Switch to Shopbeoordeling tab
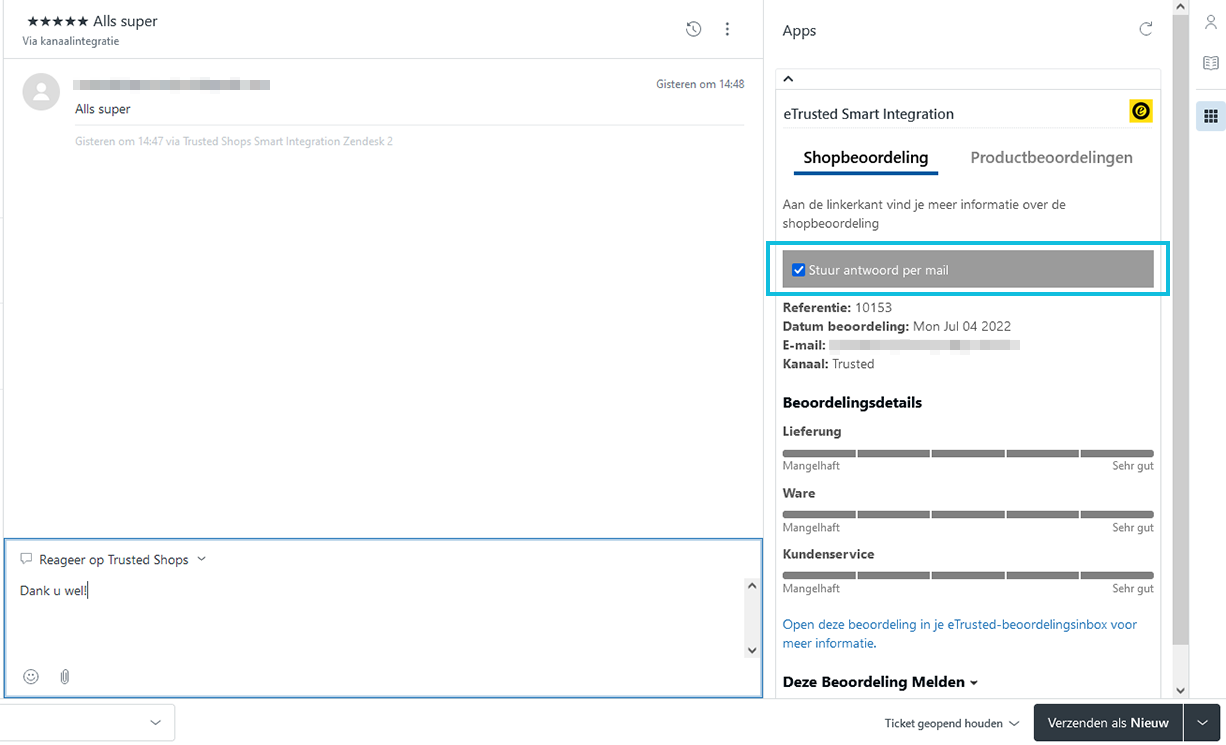The image size is (1226, 745). tap(866, 157)
